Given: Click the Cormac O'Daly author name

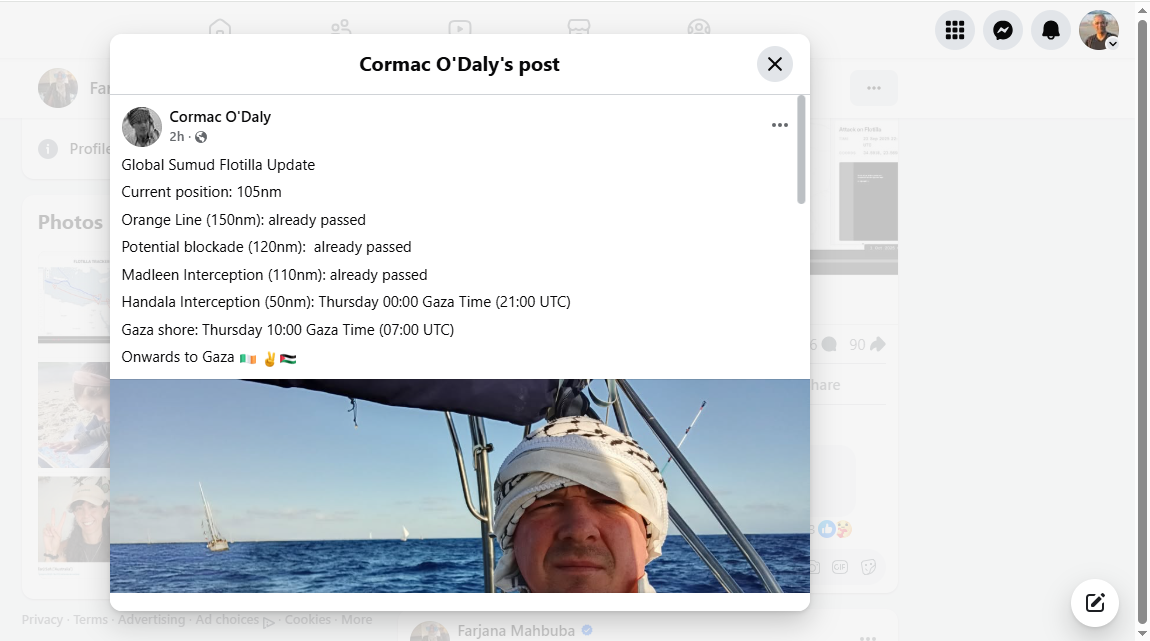Looking at the screenshot, I should (220, 117).
